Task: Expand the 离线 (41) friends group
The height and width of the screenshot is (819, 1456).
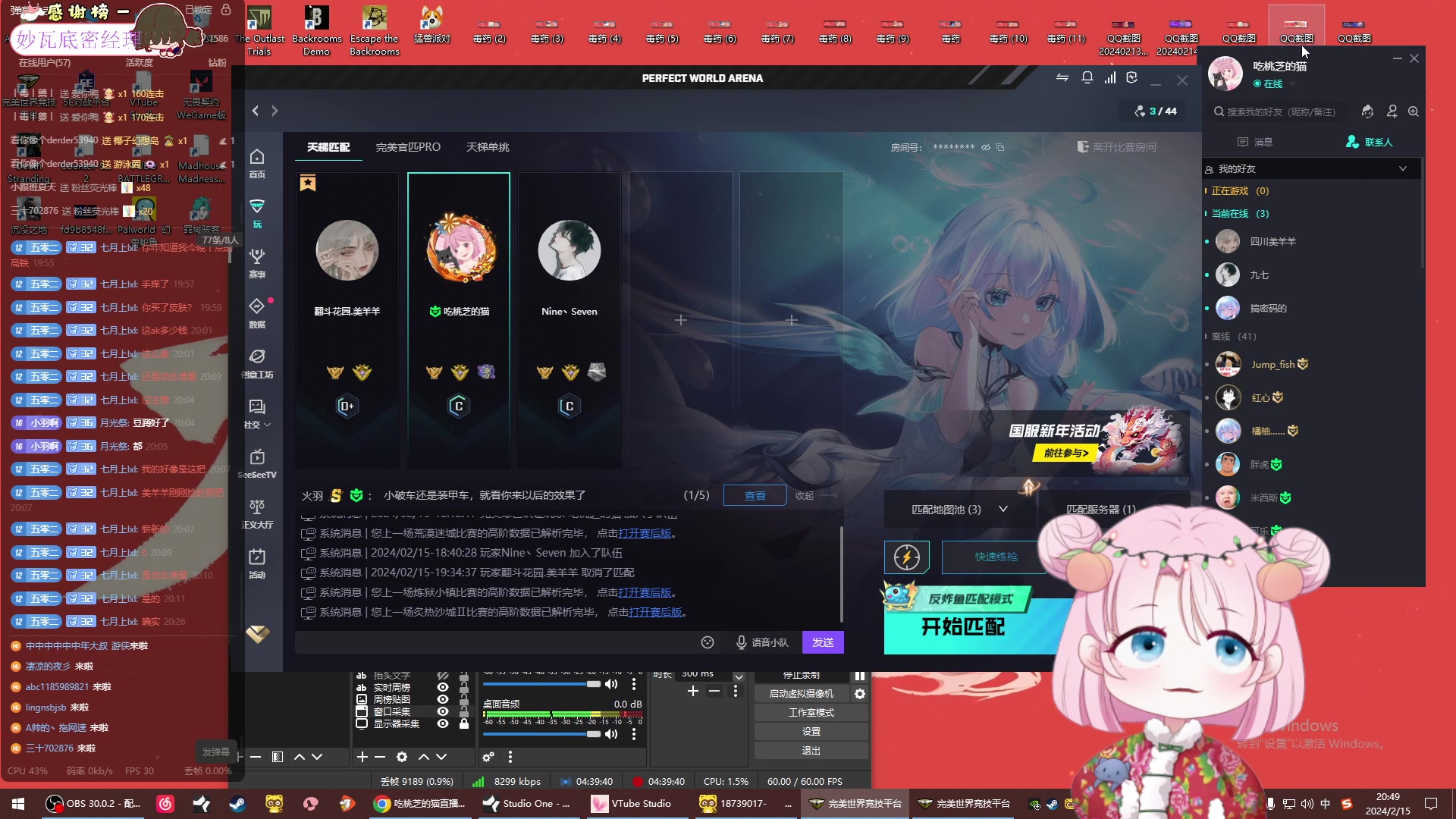Action: tap(1233, 337)
